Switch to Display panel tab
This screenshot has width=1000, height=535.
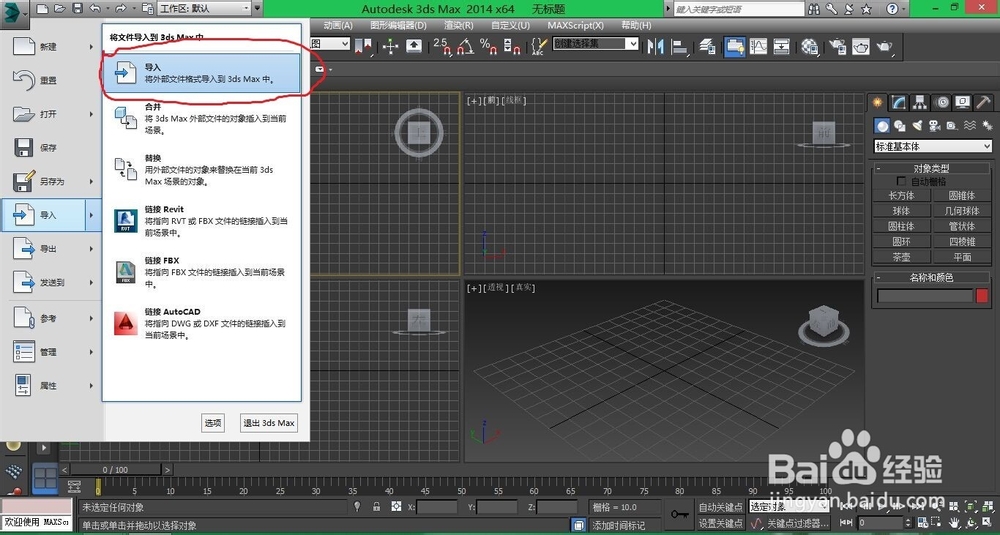pos(962,102)
